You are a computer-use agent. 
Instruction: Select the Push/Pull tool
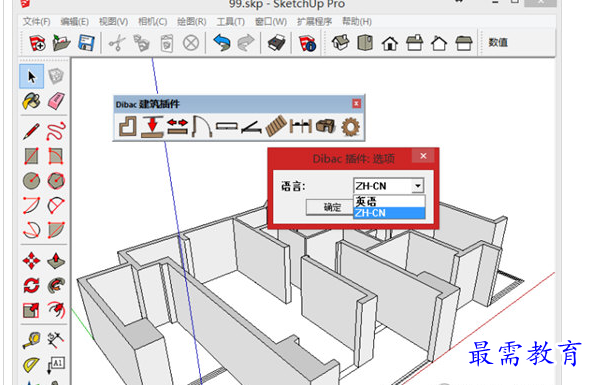click(x=56, y=260)
